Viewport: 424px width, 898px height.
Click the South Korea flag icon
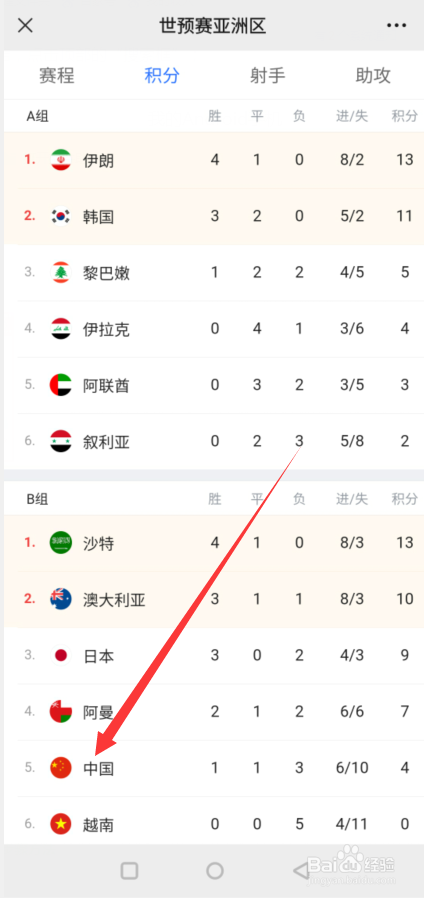(61, 216)
